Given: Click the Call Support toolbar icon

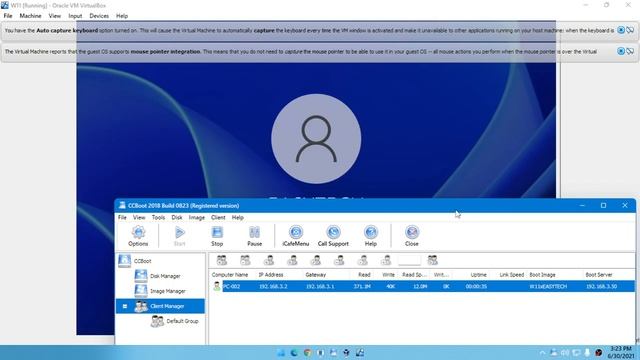Looking at the screenshot, I should (333, 236).
